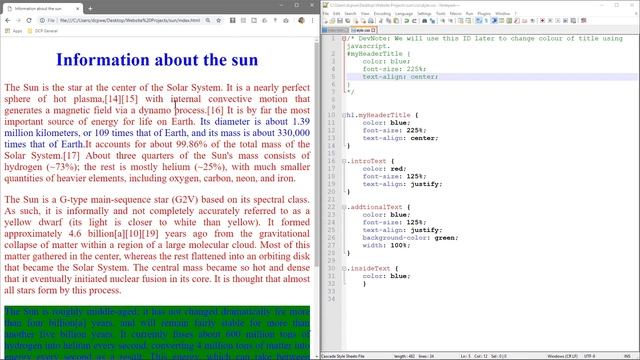Click 'text-align: center;' on highlighted line 5
This screenshot has height=360, width=640.
point(400,77)
